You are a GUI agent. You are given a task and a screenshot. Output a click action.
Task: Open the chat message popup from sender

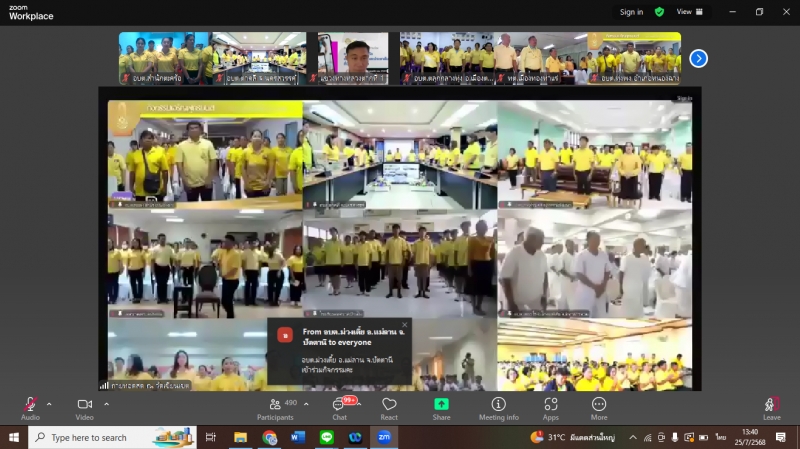pos(339,352)
